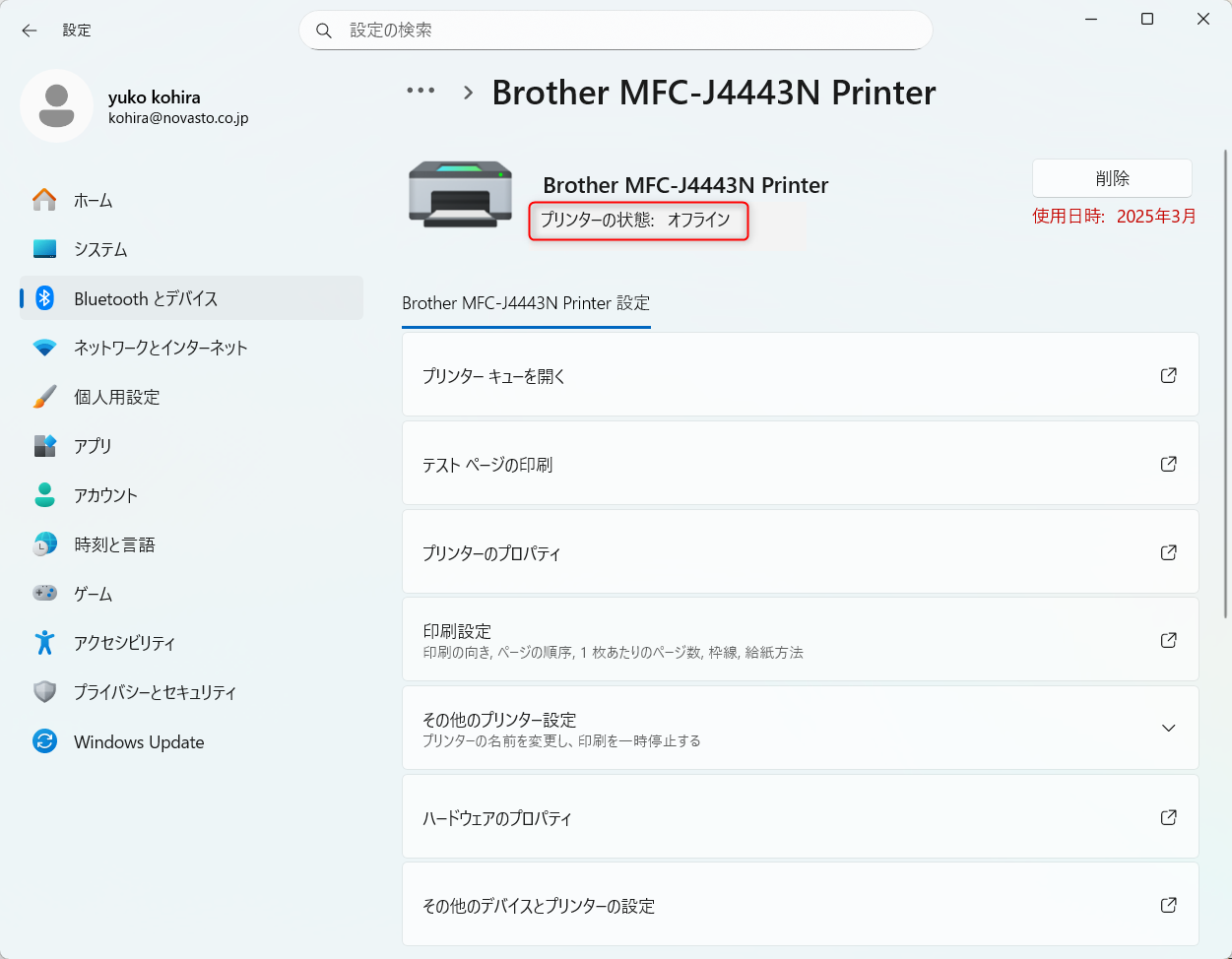This screenshot has width=1232, height=959.
Task: Open アカウント in sidebar
Action: click(191, 495)
